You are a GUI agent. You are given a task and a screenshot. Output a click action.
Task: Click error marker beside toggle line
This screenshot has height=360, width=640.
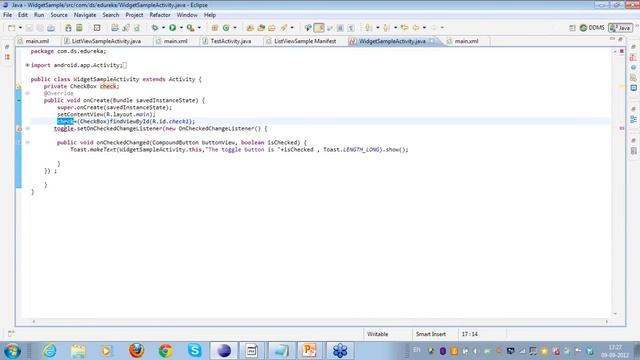[19, 129]
